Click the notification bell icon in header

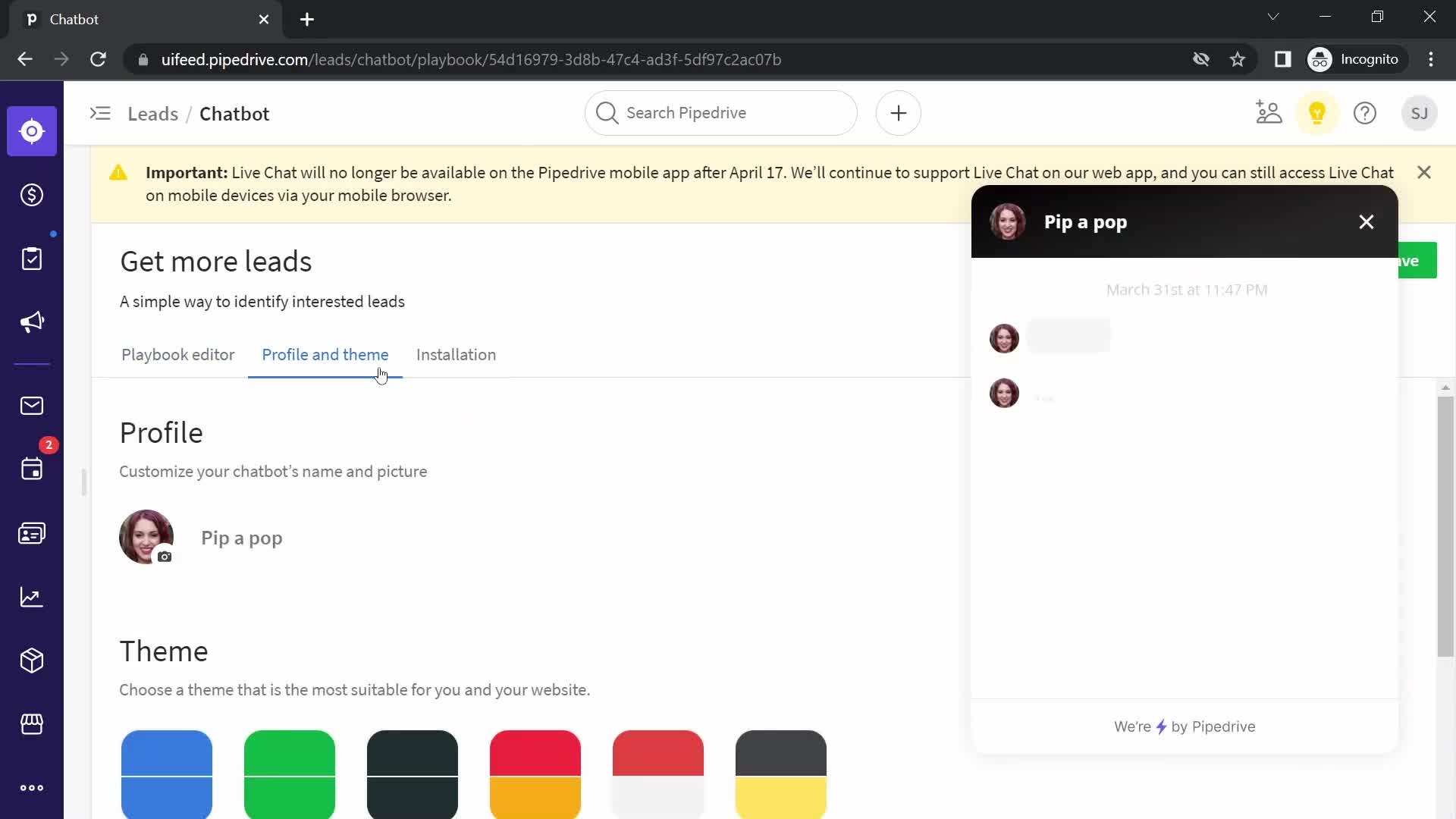point(1317,113)
